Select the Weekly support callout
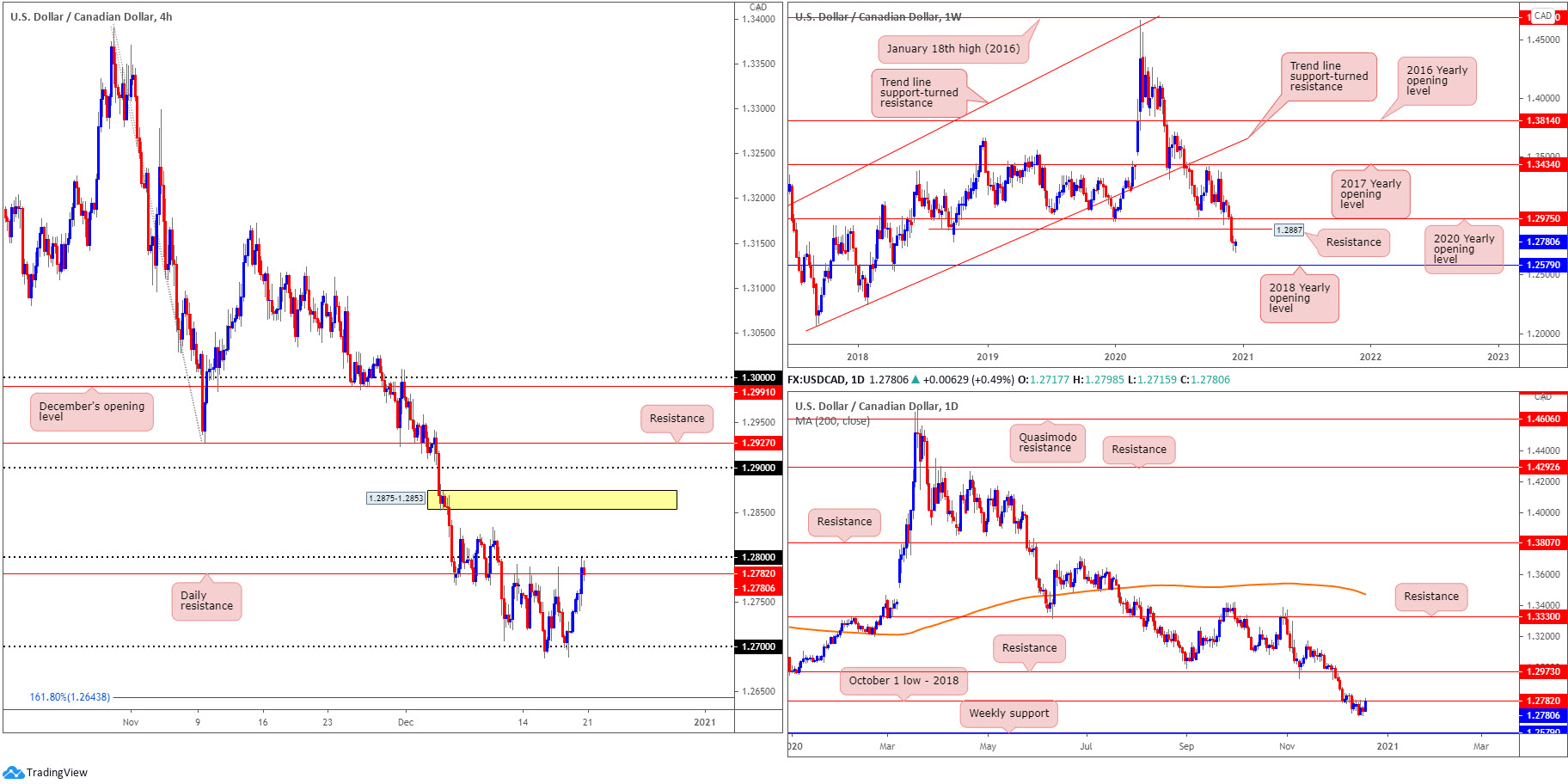Image resolution: width=1568 pixels, height=784 pixels. [x=1008, y=714]
